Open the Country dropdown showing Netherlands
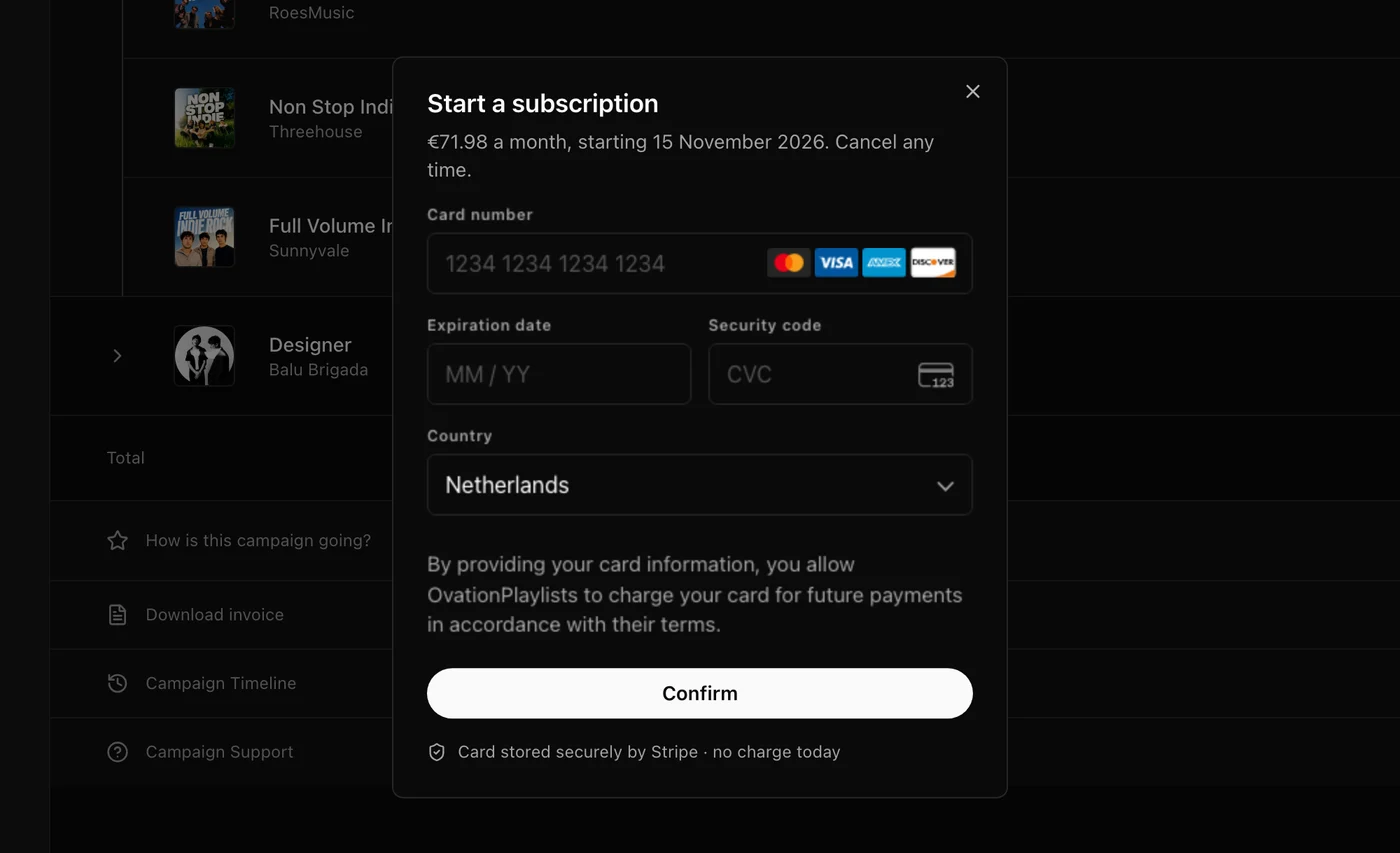 coord(699,485)
